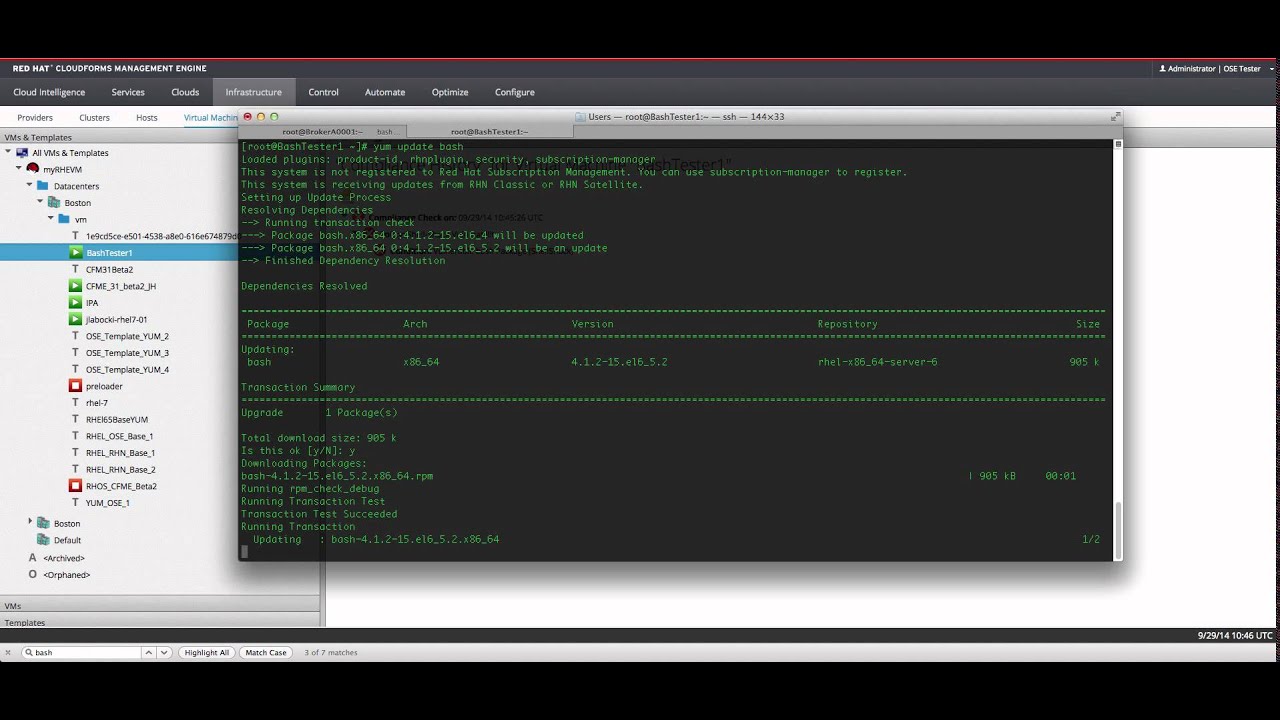Open the Templates accordion panel
Screen dimensions: 1280x720
160,622
